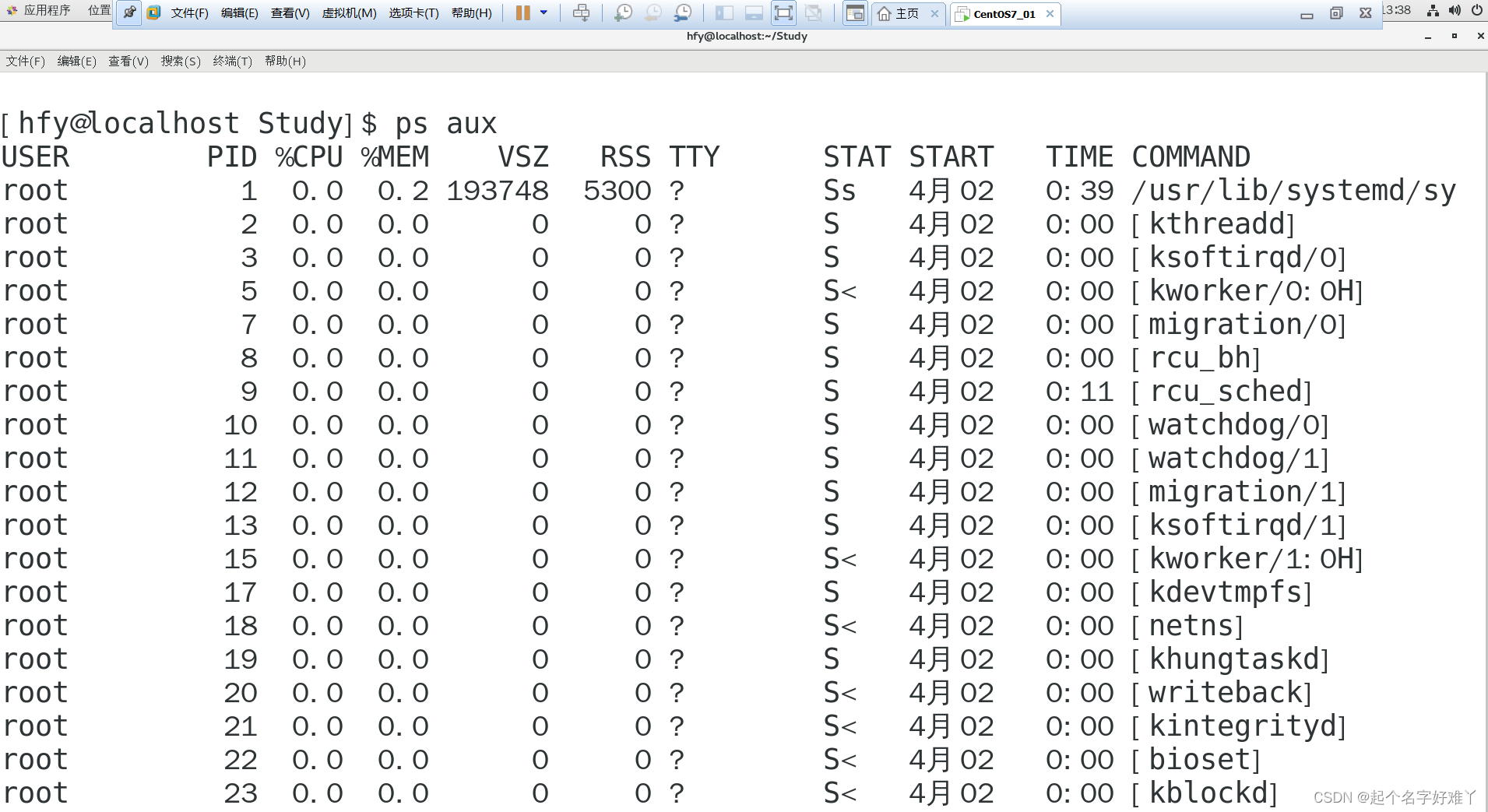
Task: Click the Ss status value
Action: click(x=840, y=191)
